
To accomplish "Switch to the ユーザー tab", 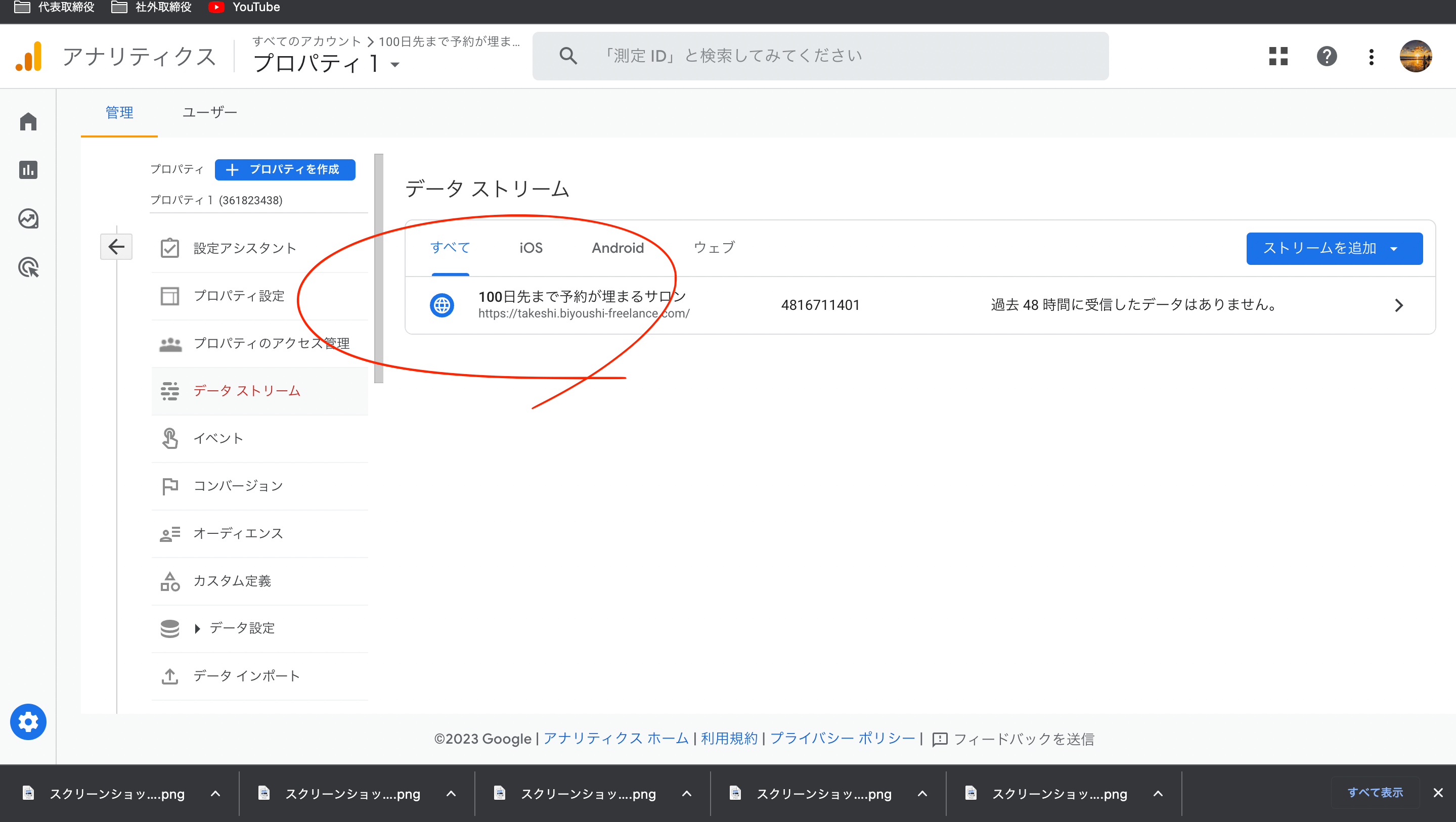I will (x=210, y=112).
